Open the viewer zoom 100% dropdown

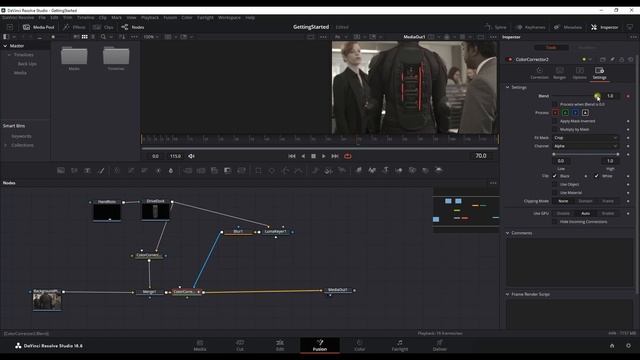click(x=151, y=37)
